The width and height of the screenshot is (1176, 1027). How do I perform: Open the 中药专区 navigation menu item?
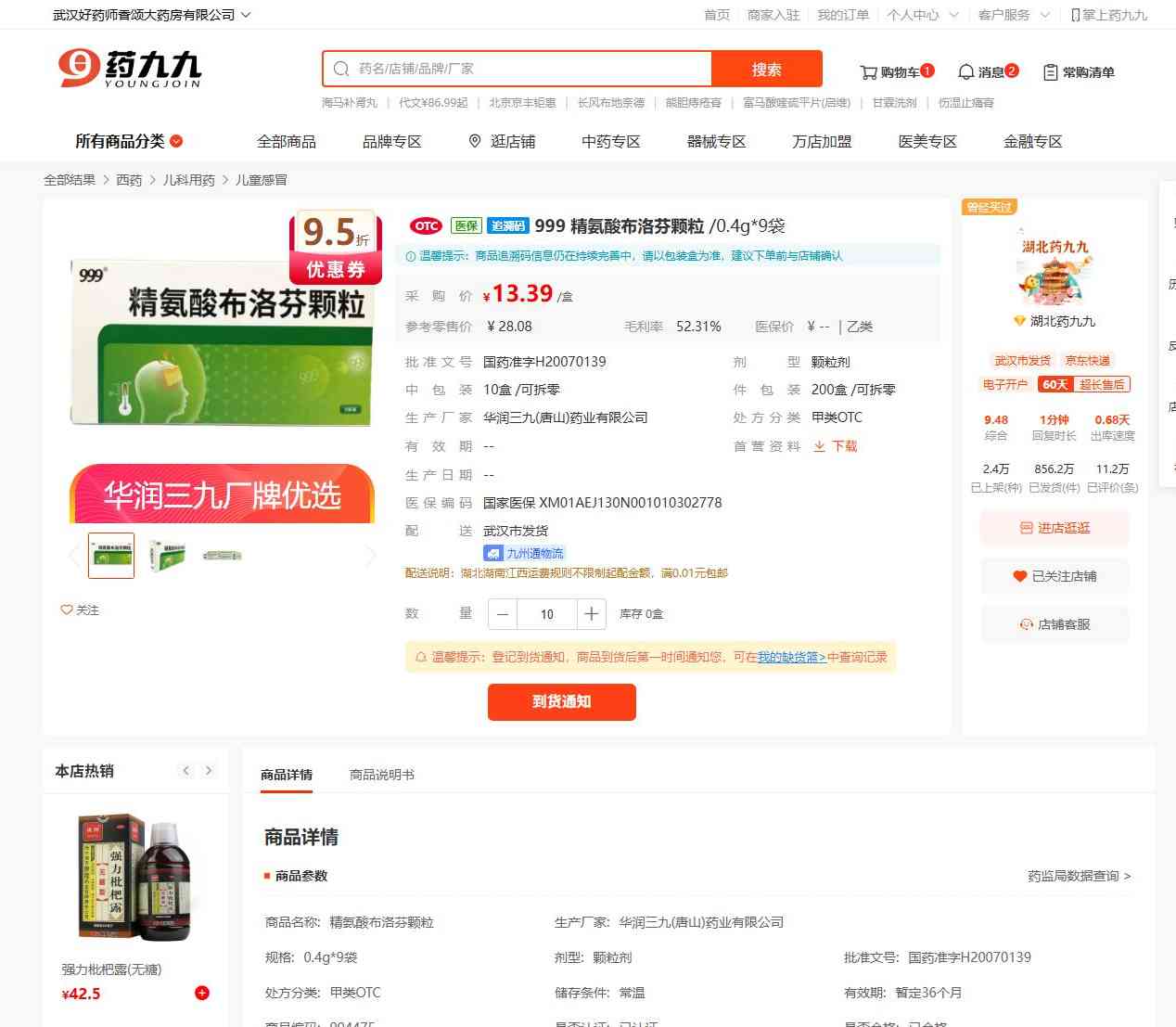coord(610,141)
